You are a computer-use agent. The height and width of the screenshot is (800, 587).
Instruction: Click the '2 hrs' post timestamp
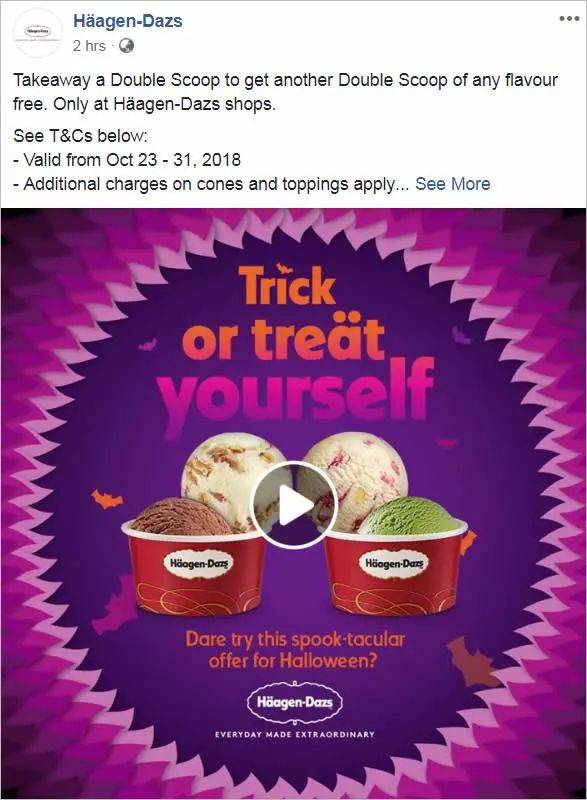tap(89, 46)
